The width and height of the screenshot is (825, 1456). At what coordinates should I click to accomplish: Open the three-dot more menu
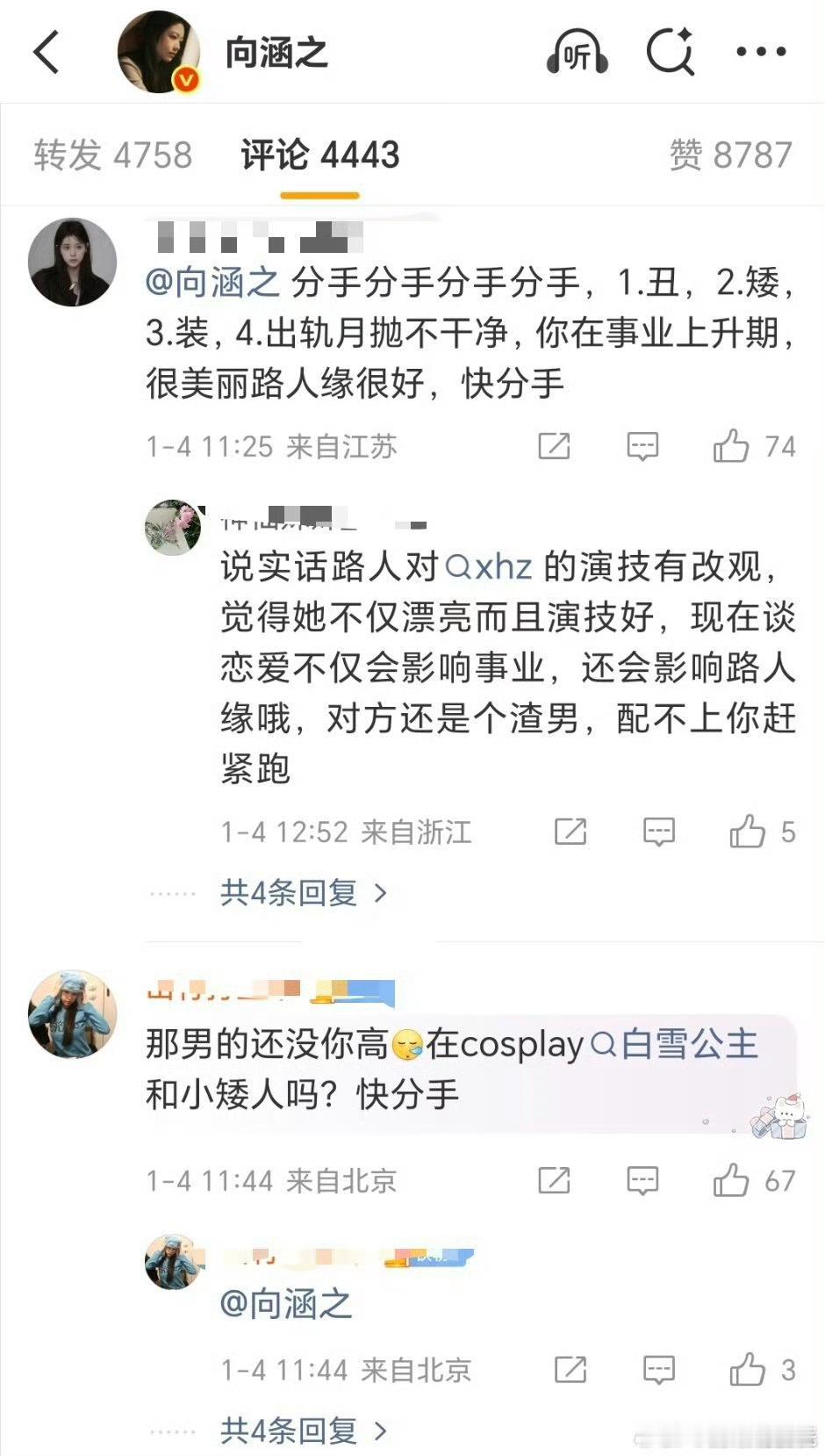click(762, 53)
